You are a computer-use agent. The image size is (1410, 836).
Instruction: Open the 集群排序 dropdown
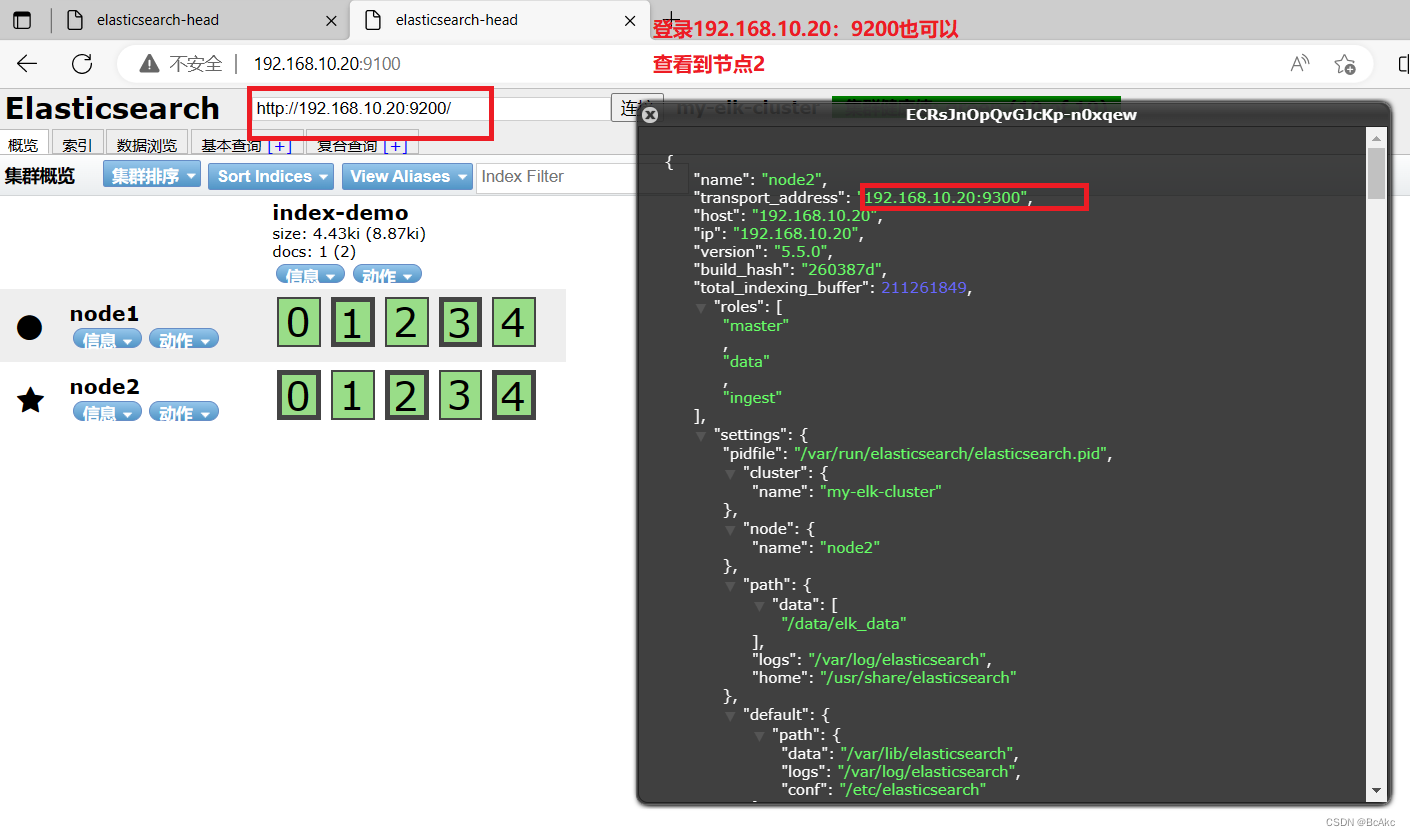pyautogui.click(x=152, y=176)
